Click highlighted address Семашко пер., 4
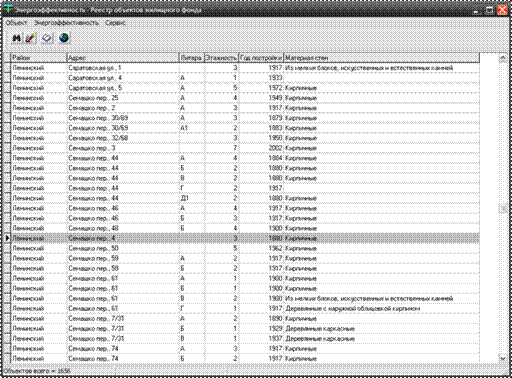The width and height of the screenshot is (512, 378). click(123, 238)
